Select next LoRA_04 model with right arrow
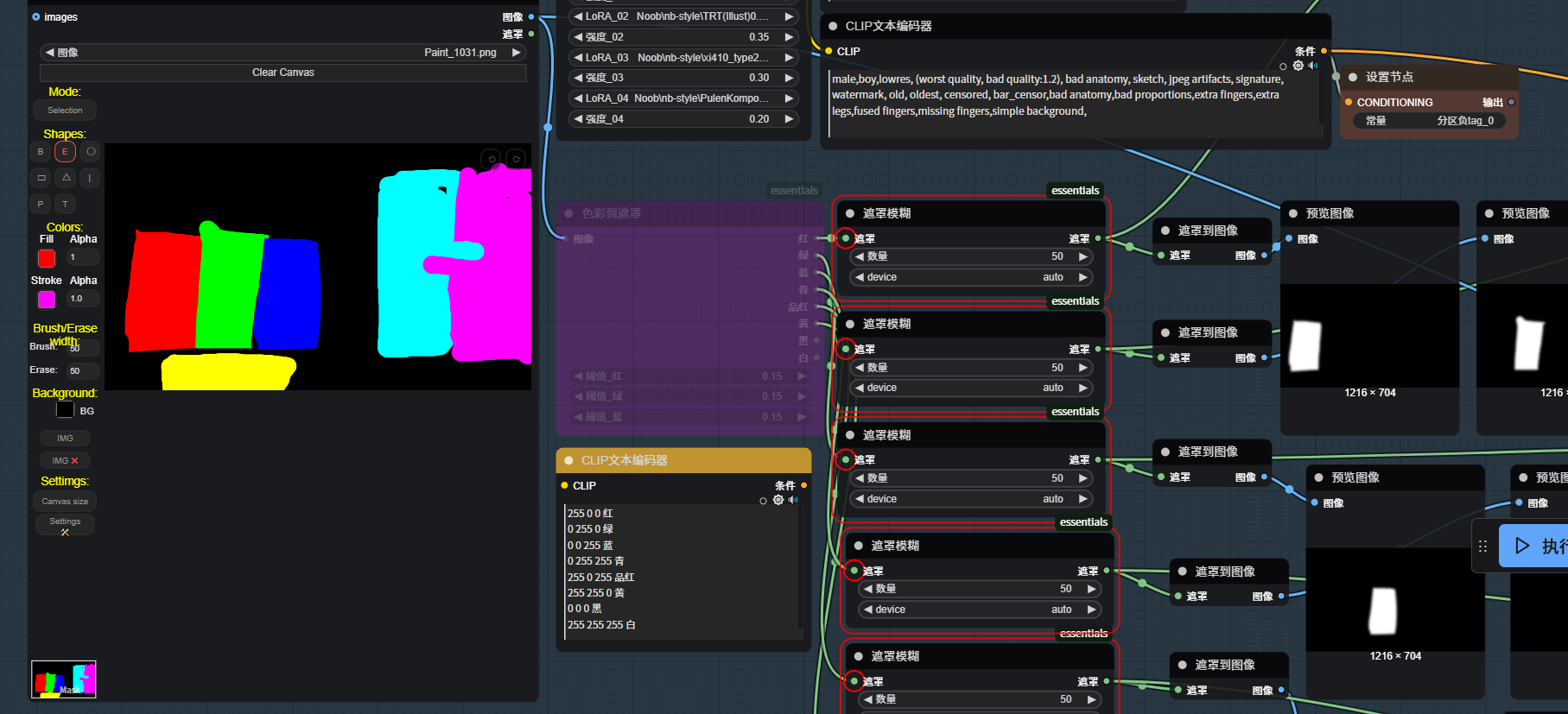This screenshot has height=714, width=1568. (789, 98)
